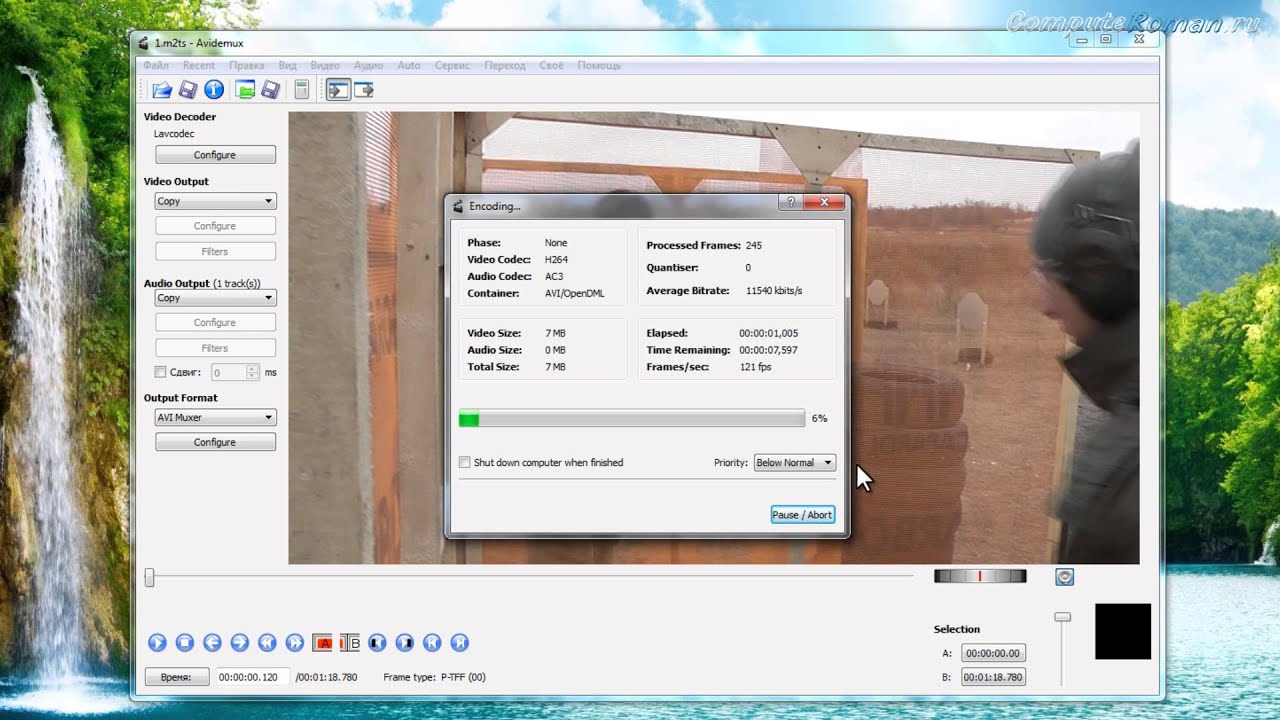Click Filters under Audio Output
1280x720 pixels.
coord(215,348)
